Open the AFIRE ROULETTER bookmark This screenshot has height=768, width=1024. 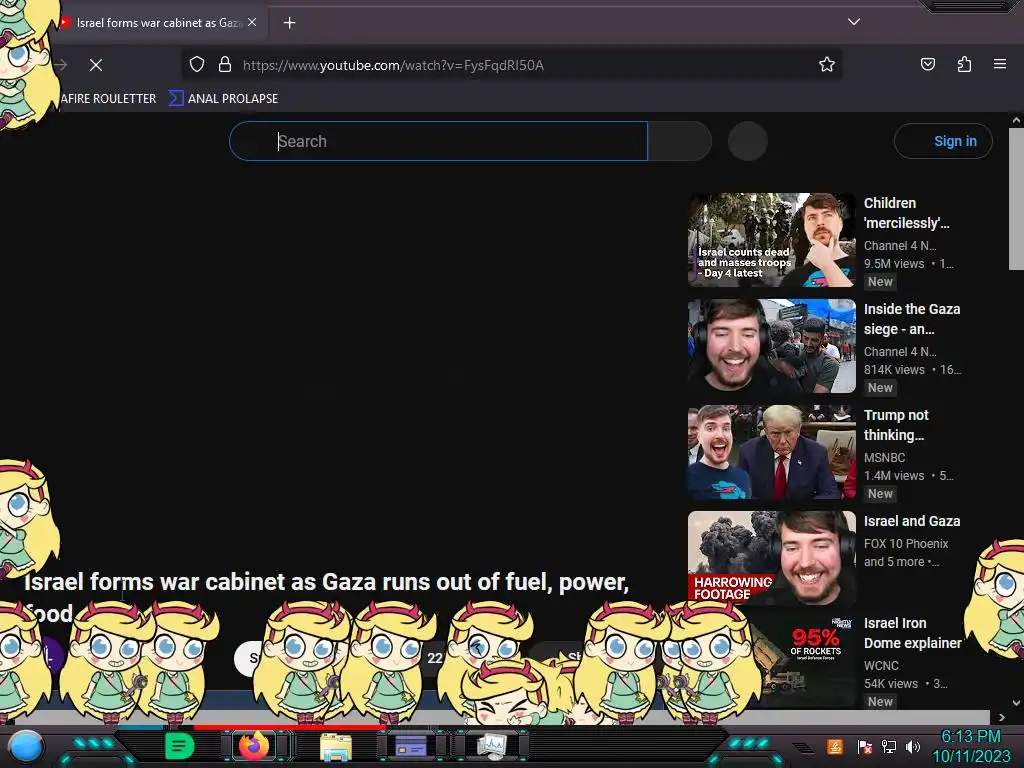point(108,99)
